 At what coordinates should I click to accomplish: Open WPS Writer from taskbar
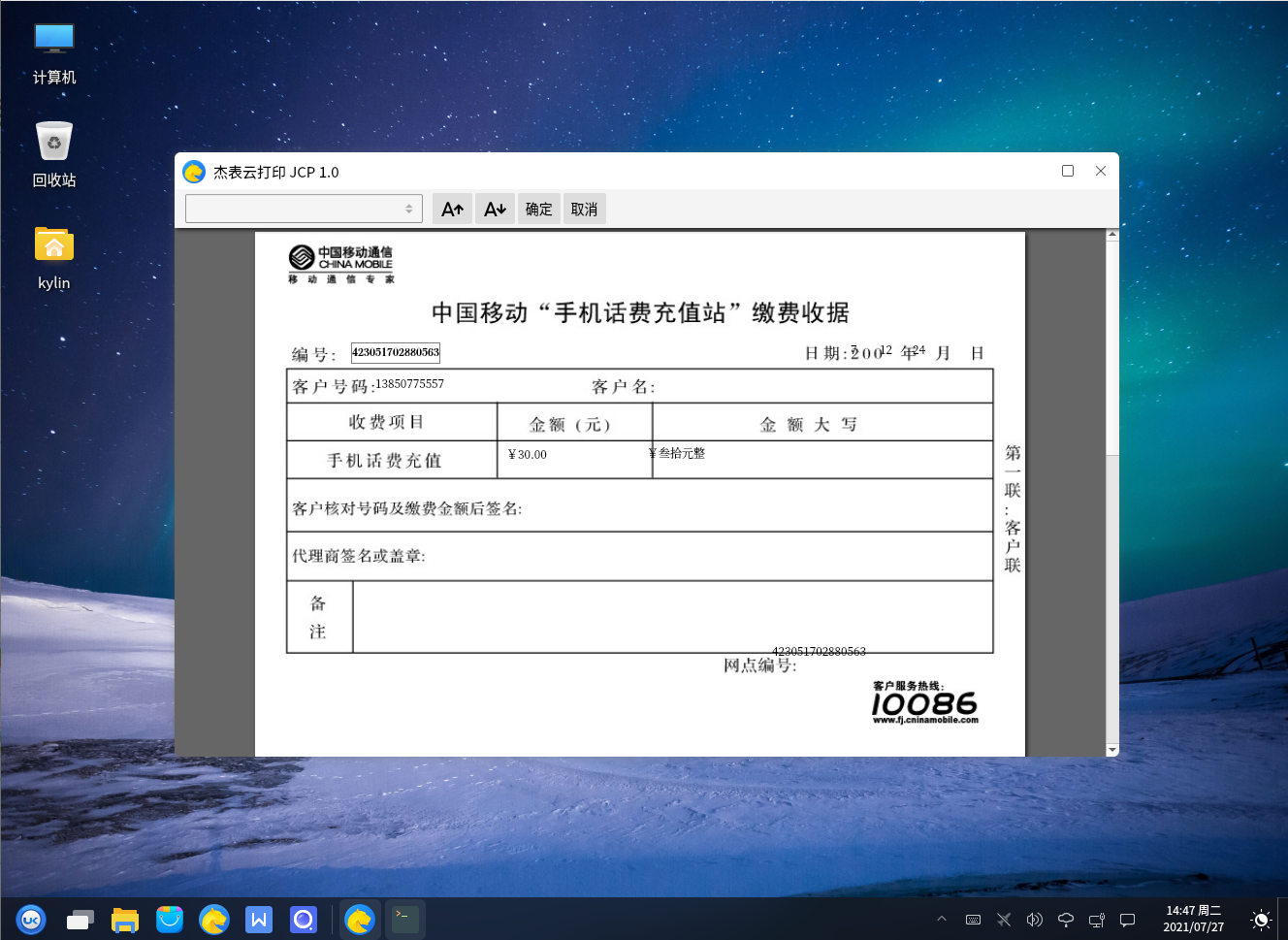click(x=259, y=919)
